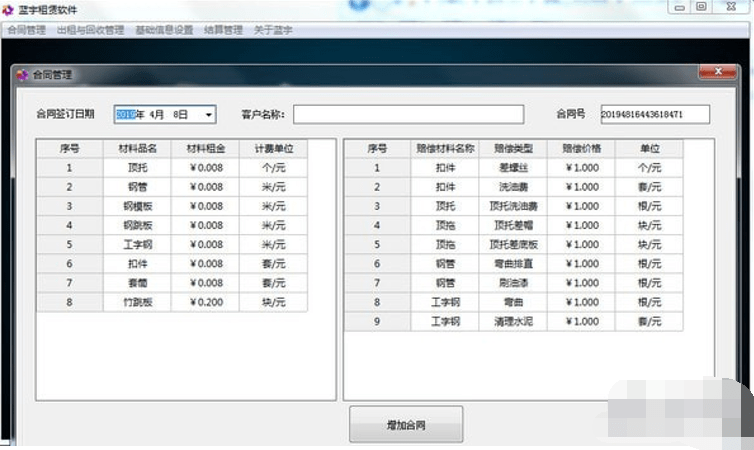Click the 材料租金 column header
The image size is (754, 450).
[x=206, y=149]
